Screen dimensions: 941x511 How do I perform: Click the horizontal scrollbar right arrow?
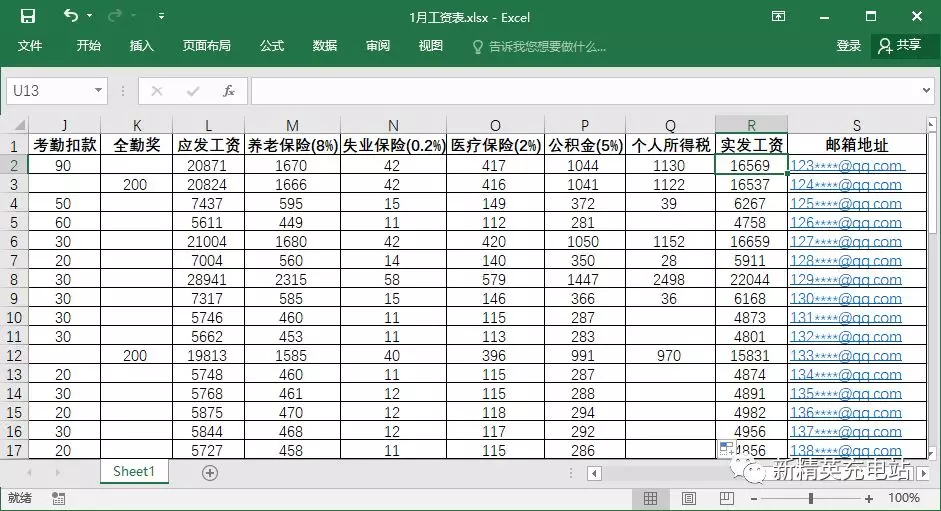click(x=924, y=473)
